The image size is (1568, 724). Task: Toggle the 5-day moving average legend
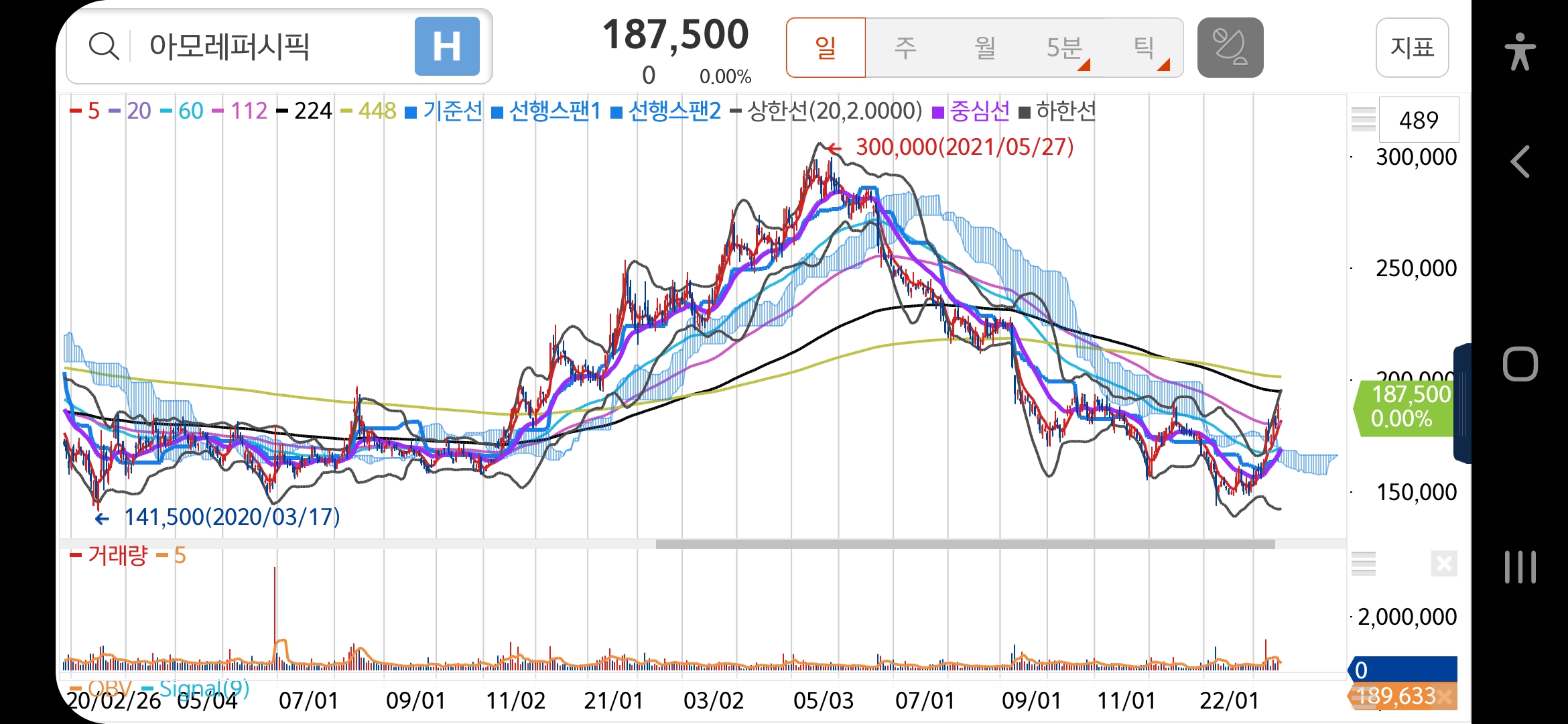coord(85,111)
